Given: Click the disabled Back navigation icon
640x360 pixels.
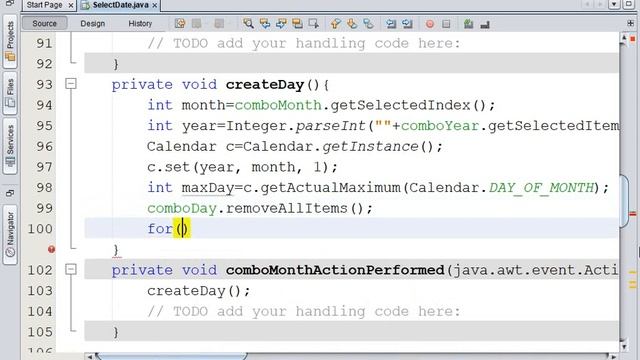Looking at the screenshot, I should tap(588, 4).
